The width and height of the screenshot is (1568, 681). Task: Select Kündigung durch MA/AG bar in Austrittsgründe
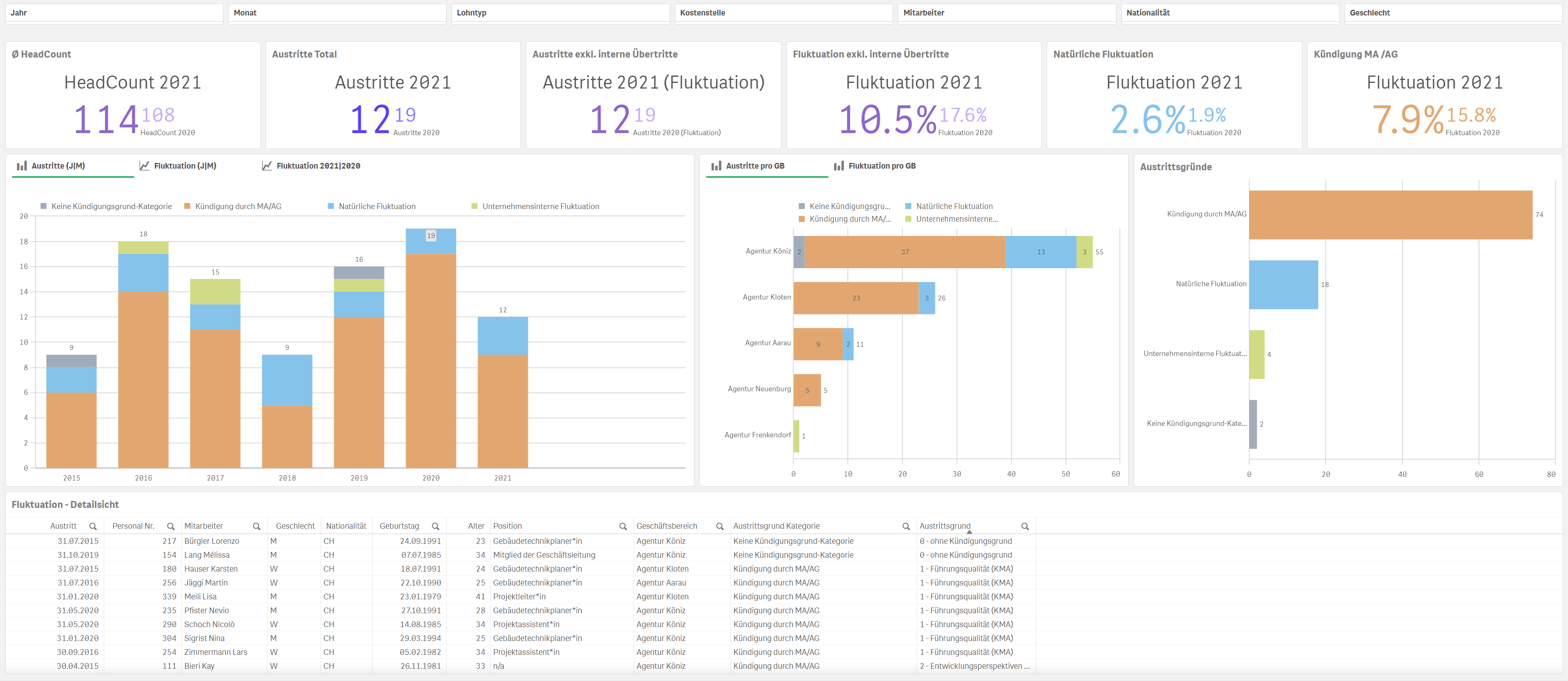pos(1390,215)
